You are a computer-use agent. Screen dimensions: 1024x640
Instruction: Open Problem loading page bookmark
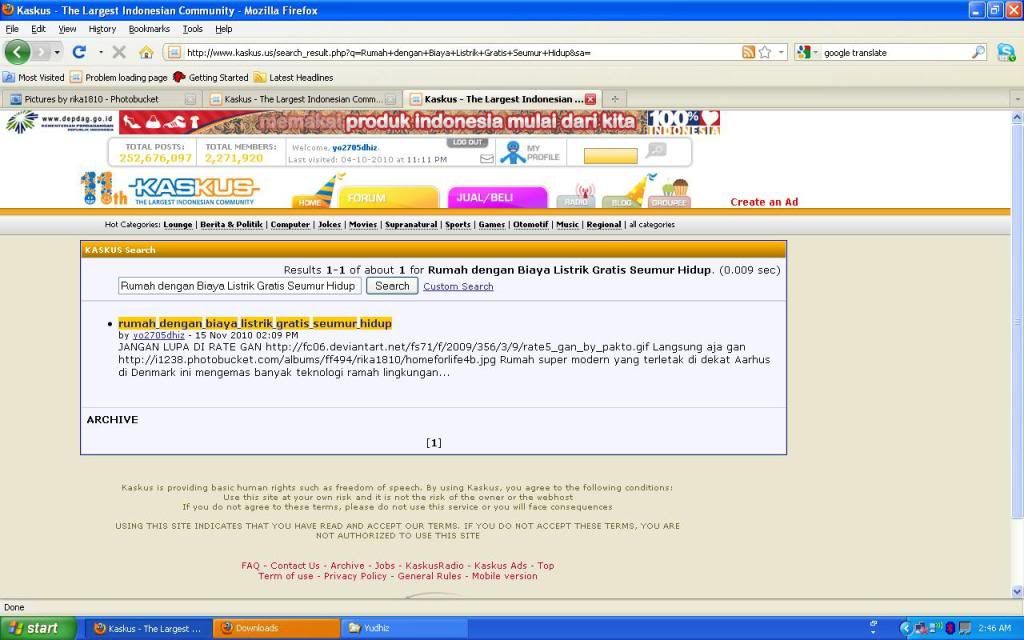tap(119, 77)
